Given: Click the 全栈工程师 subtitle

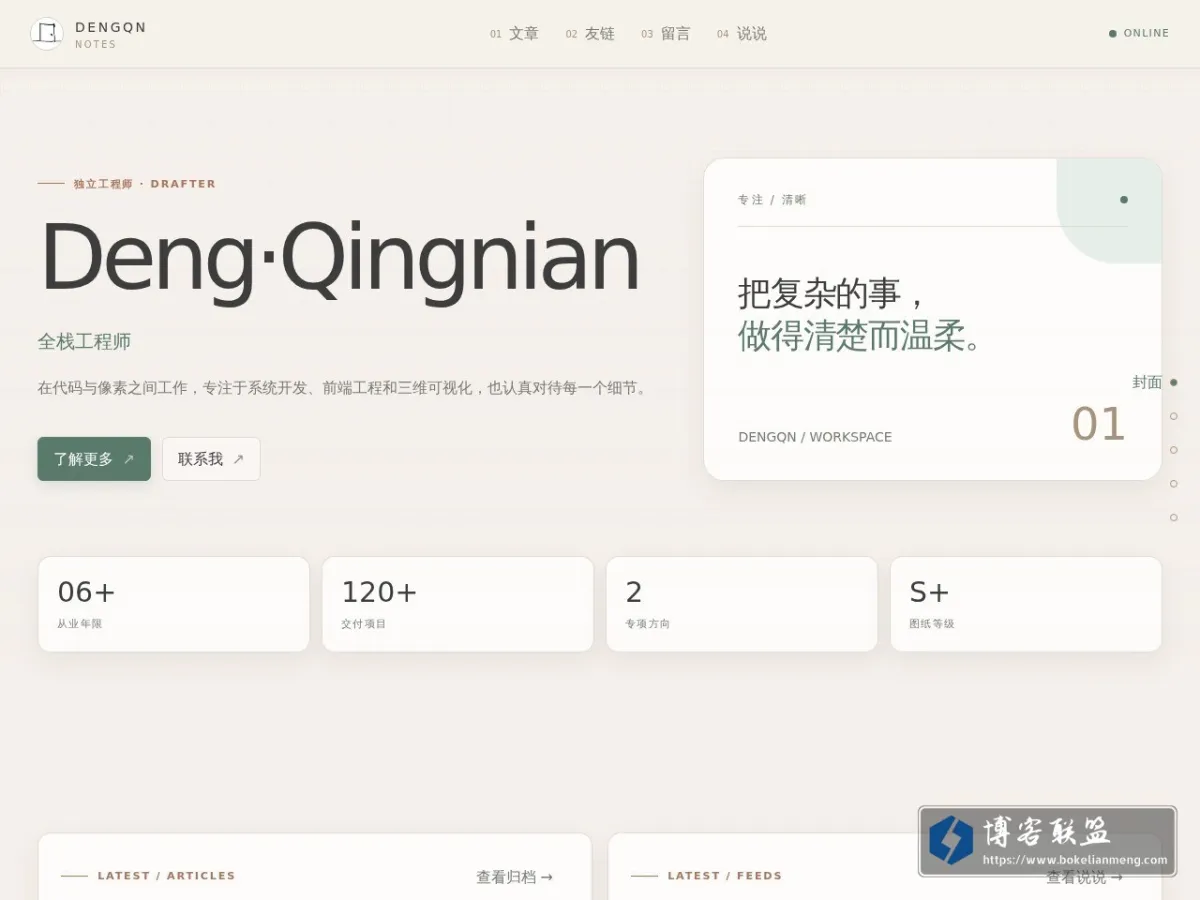Looking at the screenshot, I should pyautogui.click(x=84, y=342).
